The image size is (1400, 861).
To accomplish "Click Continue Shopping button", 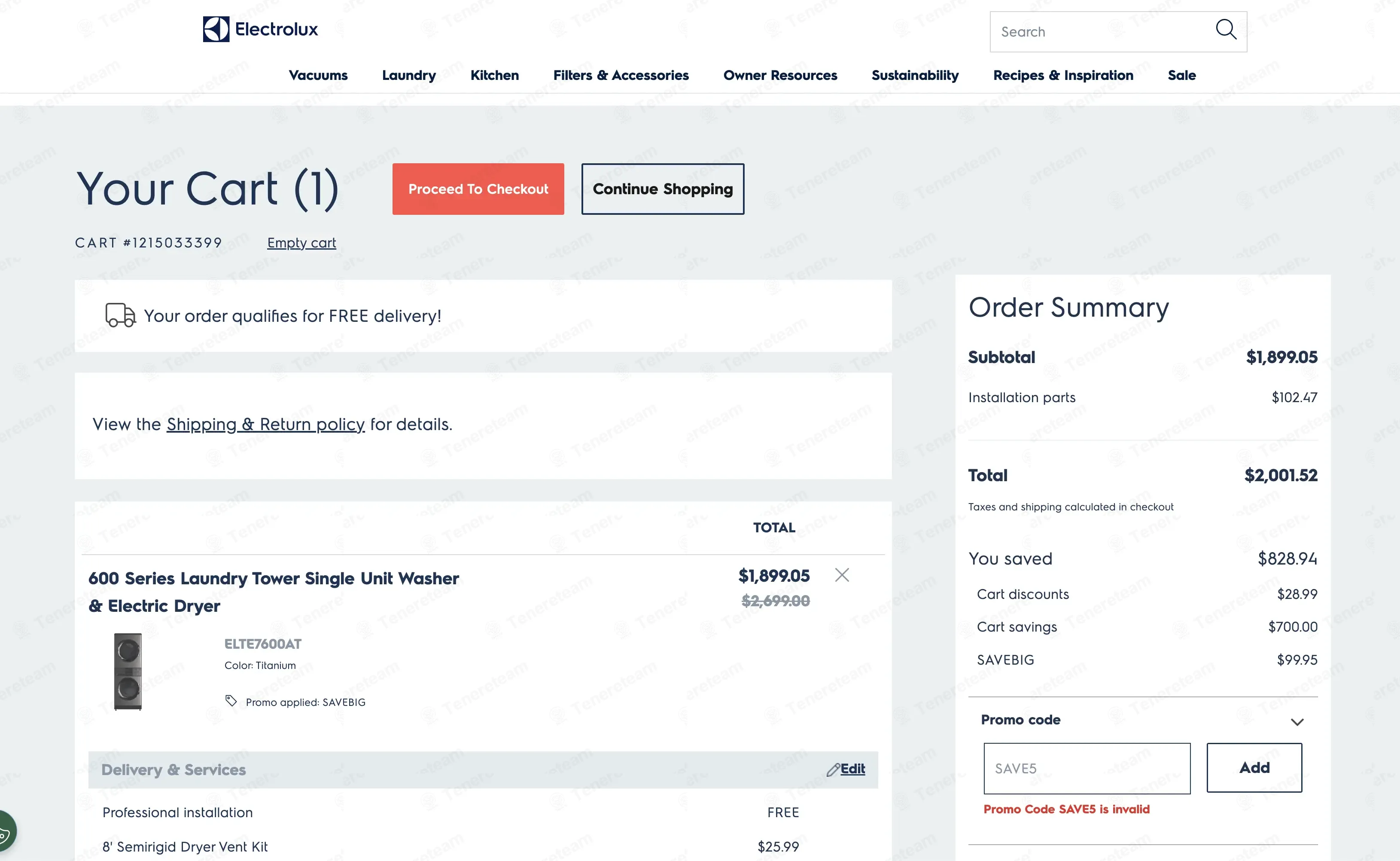I will tap(663, 189).
